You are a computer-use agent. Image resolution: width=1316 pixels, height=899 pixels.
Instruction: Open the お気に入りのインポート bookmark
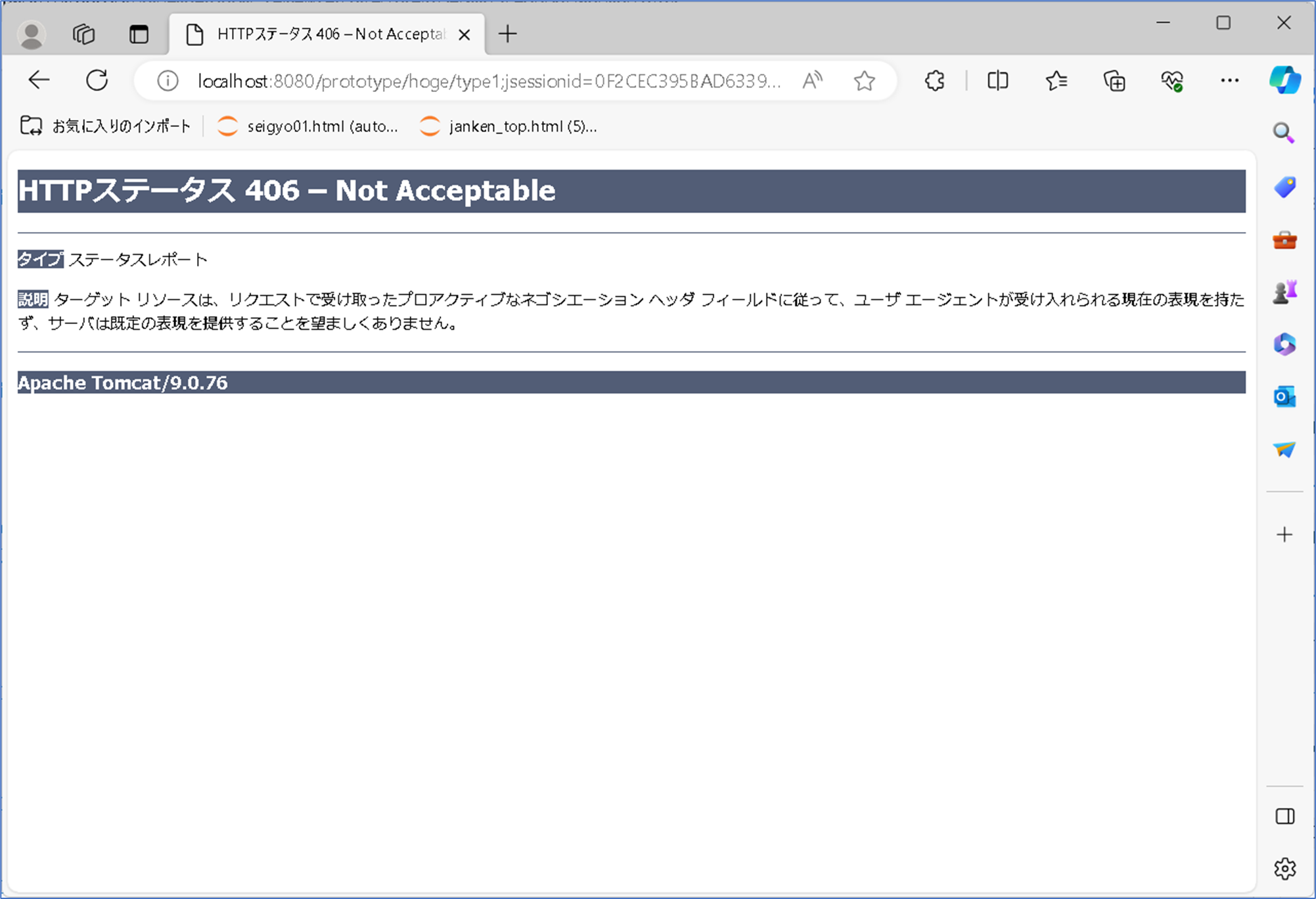(106, 126)
